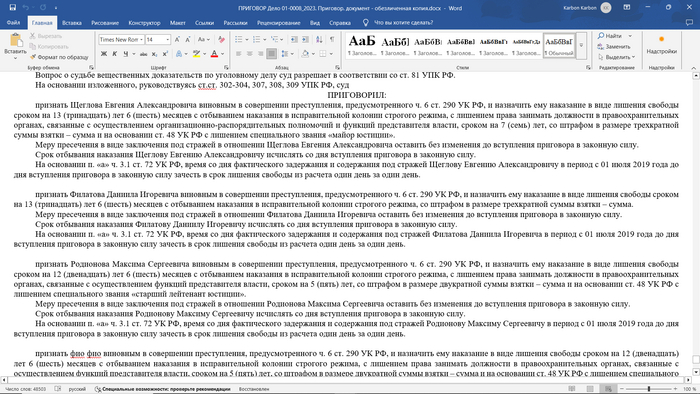700x394 pixels.
Task: Sort the selection with the A-Z icon
Action: click(319, 40)
